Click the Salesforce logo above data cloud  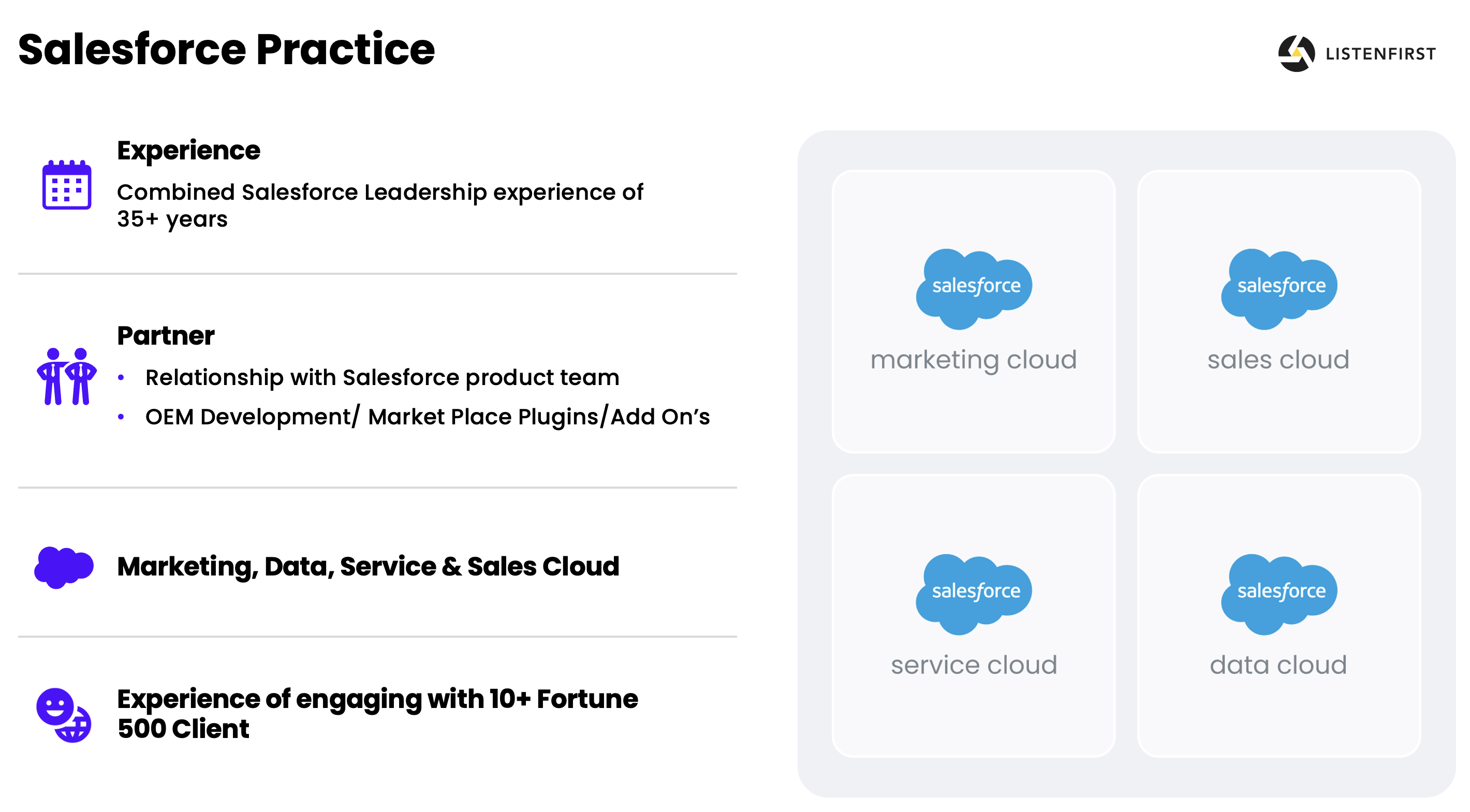[x=1279, y=594]
